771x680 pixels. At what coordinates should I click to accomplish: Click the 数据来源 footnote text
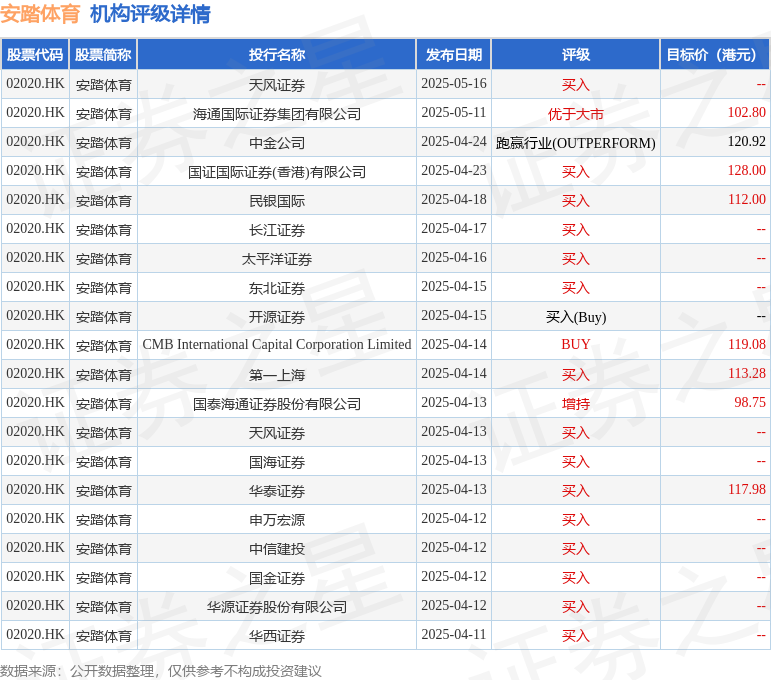(160, 671)
